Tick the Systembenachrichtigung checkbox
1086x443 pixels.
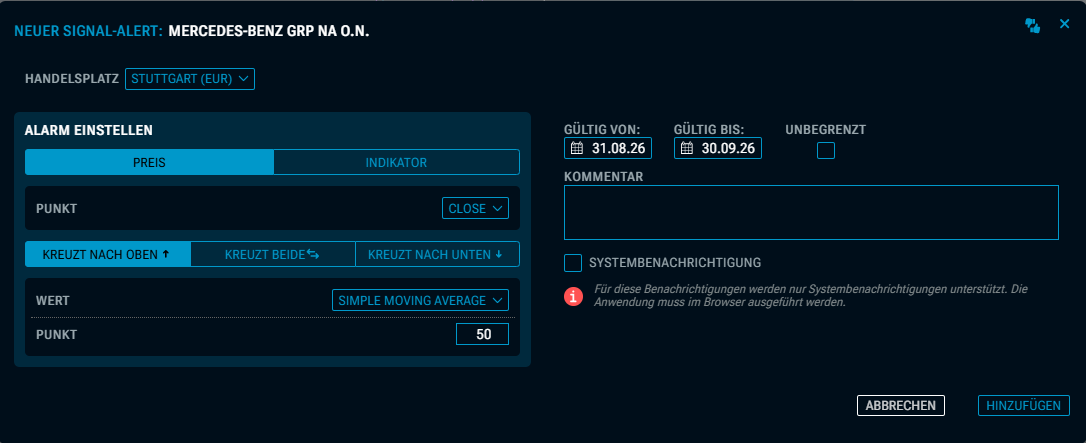click(x=573, y=263)
